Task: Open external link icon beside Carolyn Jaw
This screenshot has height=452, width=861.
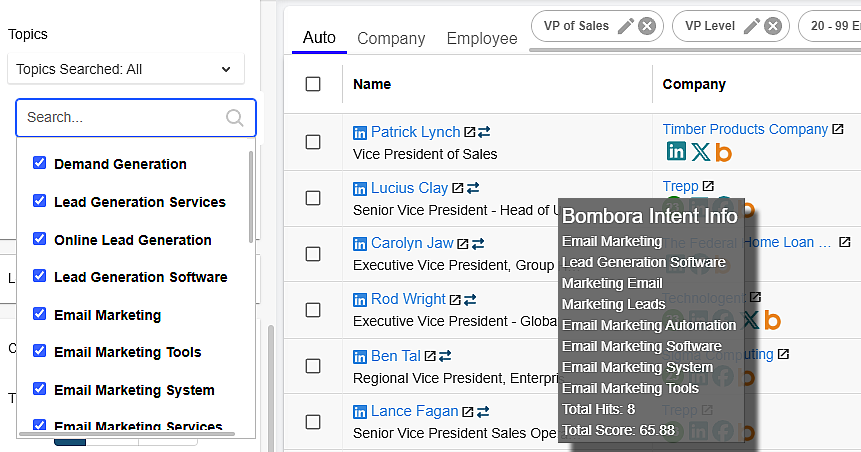Action: 463,243
